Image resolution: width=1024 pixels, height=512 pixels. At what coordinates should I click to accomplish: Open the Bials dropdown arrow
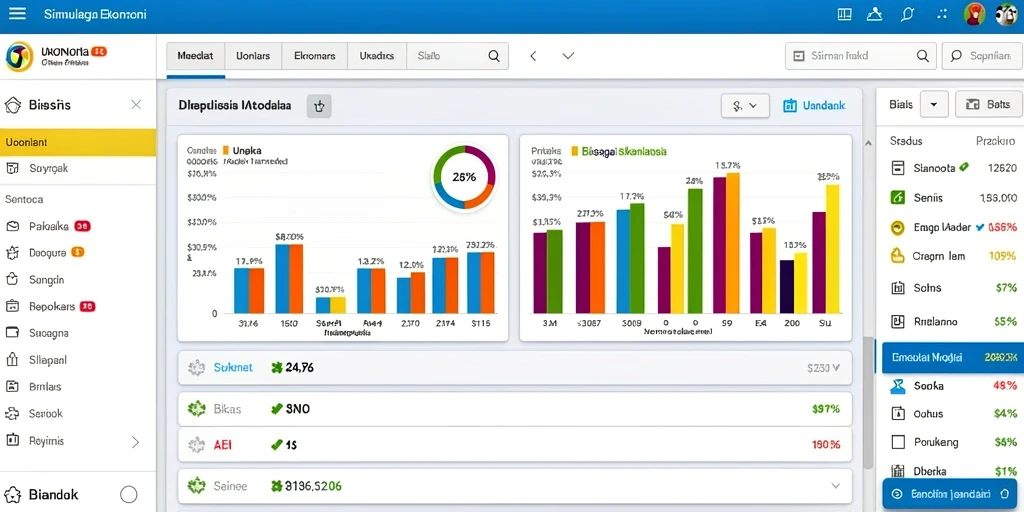(934, 104)
